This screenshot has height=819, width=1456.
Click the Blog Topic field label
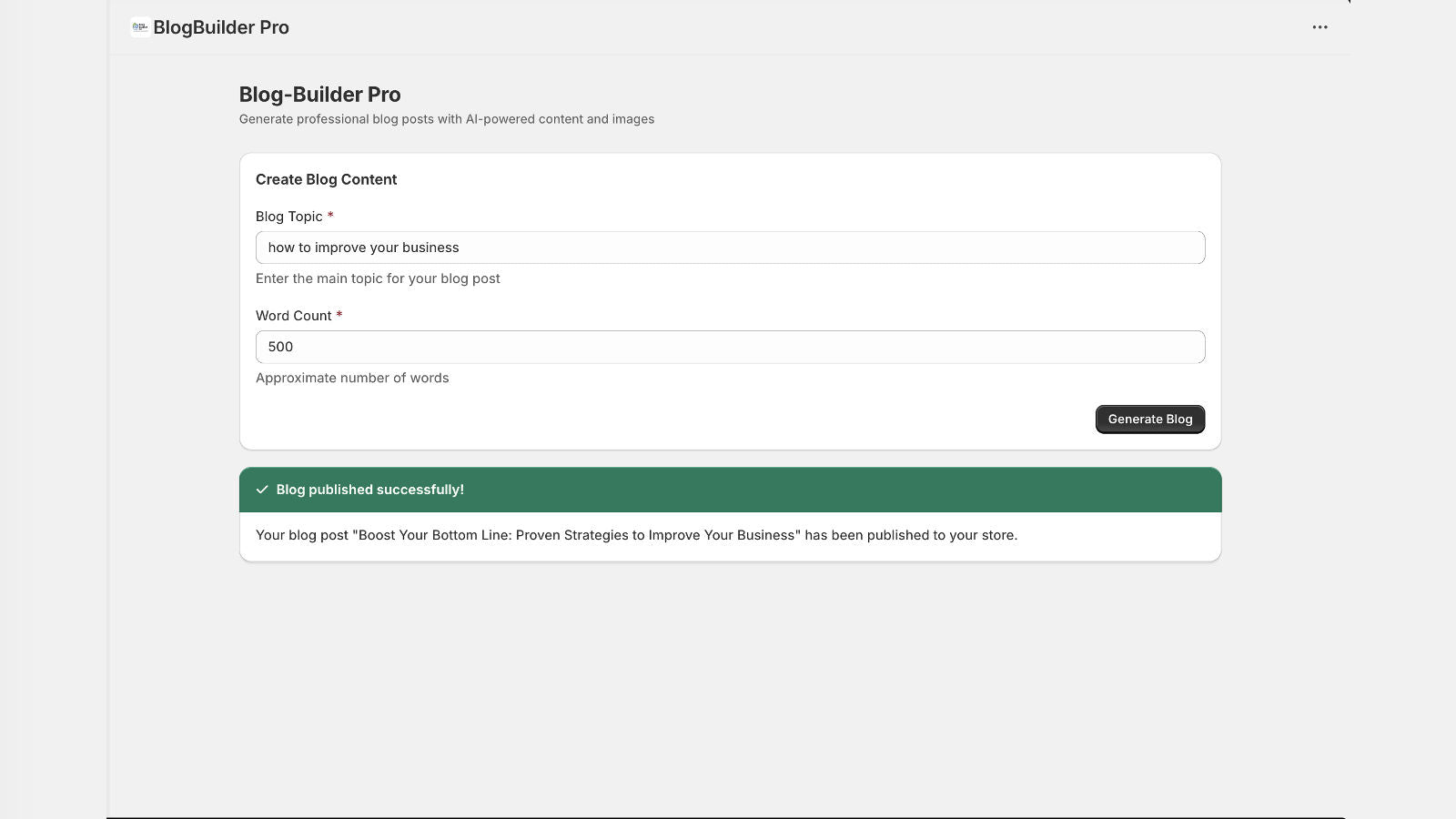(x=288, y=217)
